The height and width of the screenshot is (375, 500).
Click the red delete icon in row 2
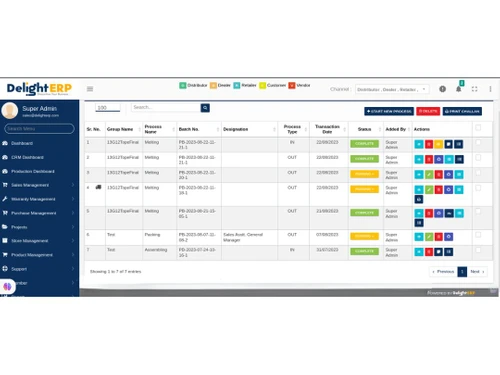click(x=429, y=159)
